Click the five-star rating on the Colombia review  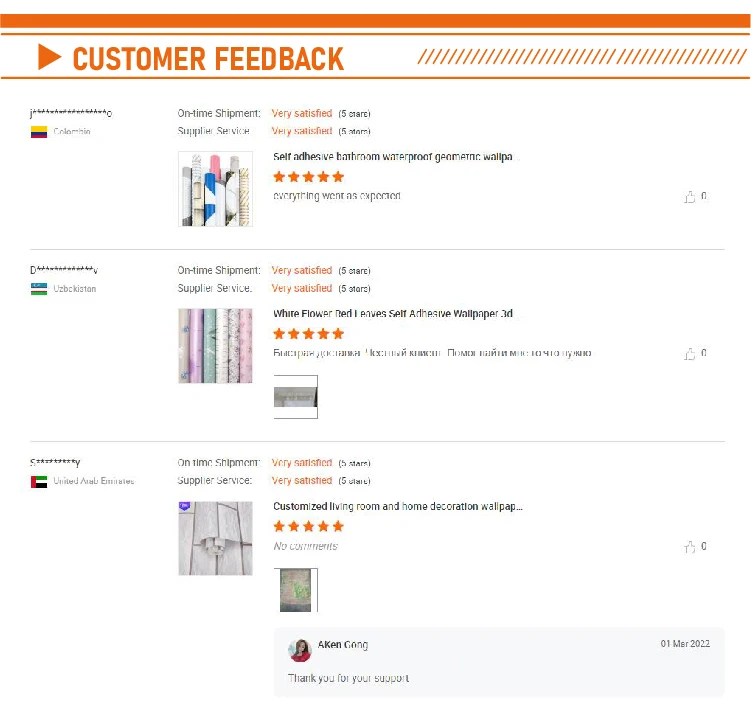click(x=308, y=177)
